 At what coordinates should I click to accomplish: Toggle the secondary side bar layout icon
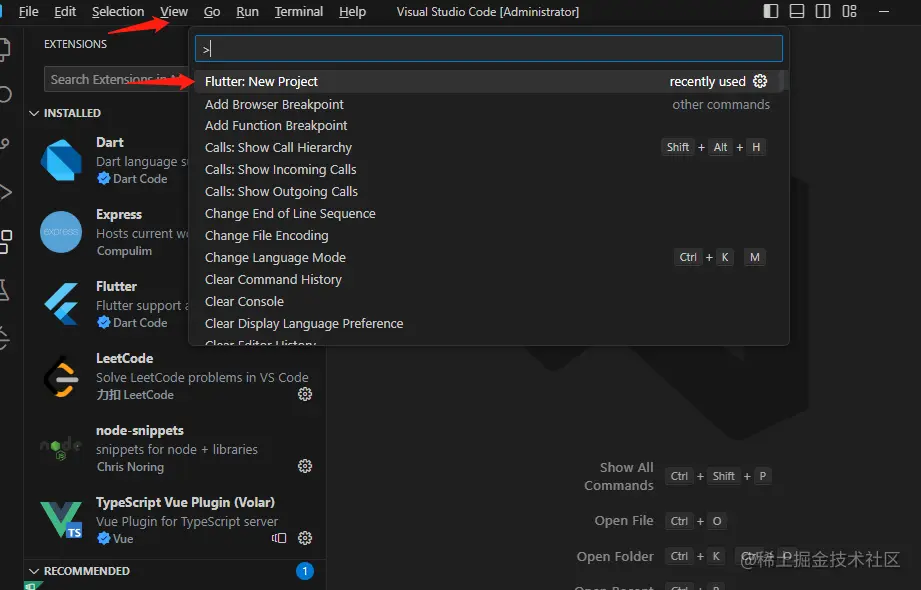click(x=823, y=11)
